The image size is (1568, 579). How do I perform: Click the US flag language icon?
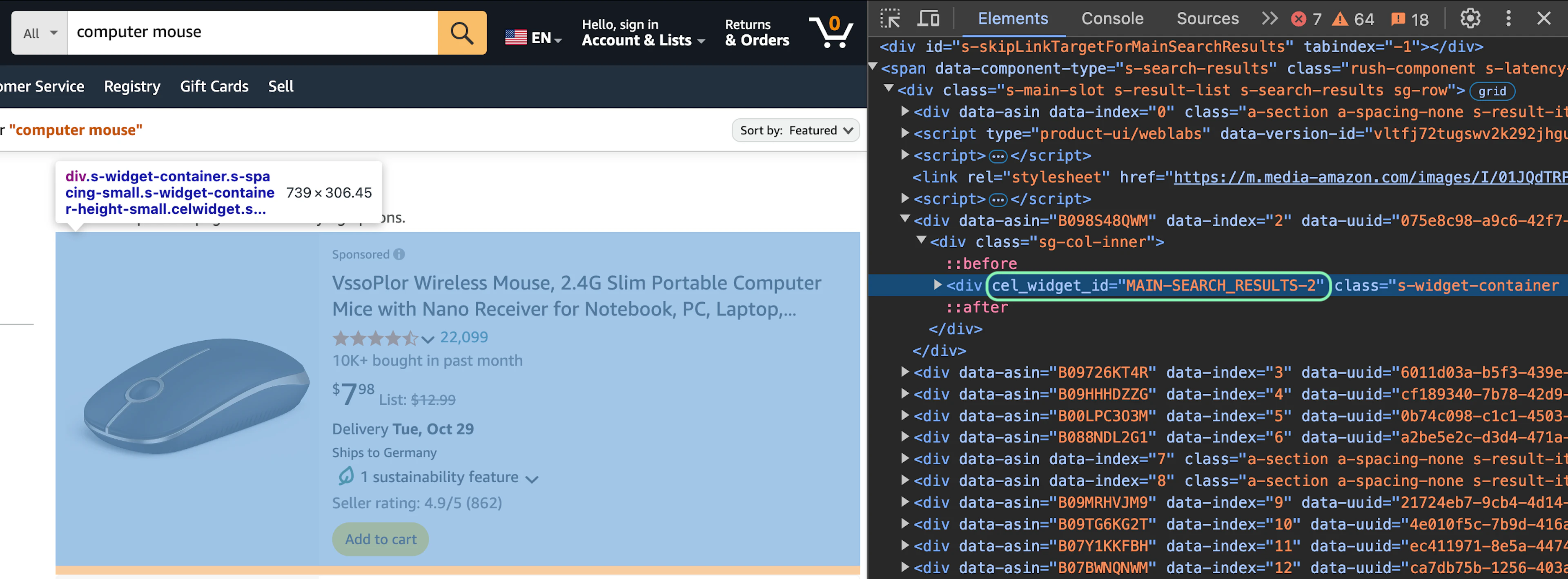[x=516, y=38]
